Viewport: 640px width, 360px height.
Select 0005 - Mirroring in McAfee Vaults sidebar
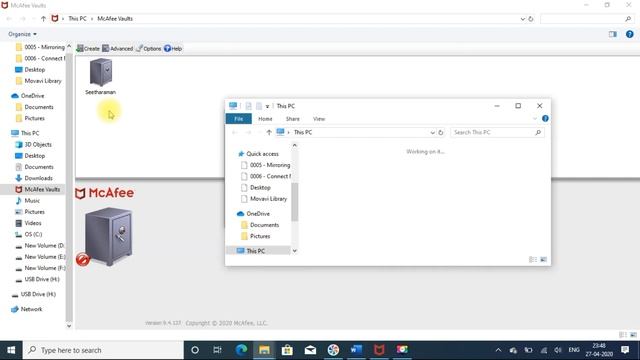click(40, 47)
